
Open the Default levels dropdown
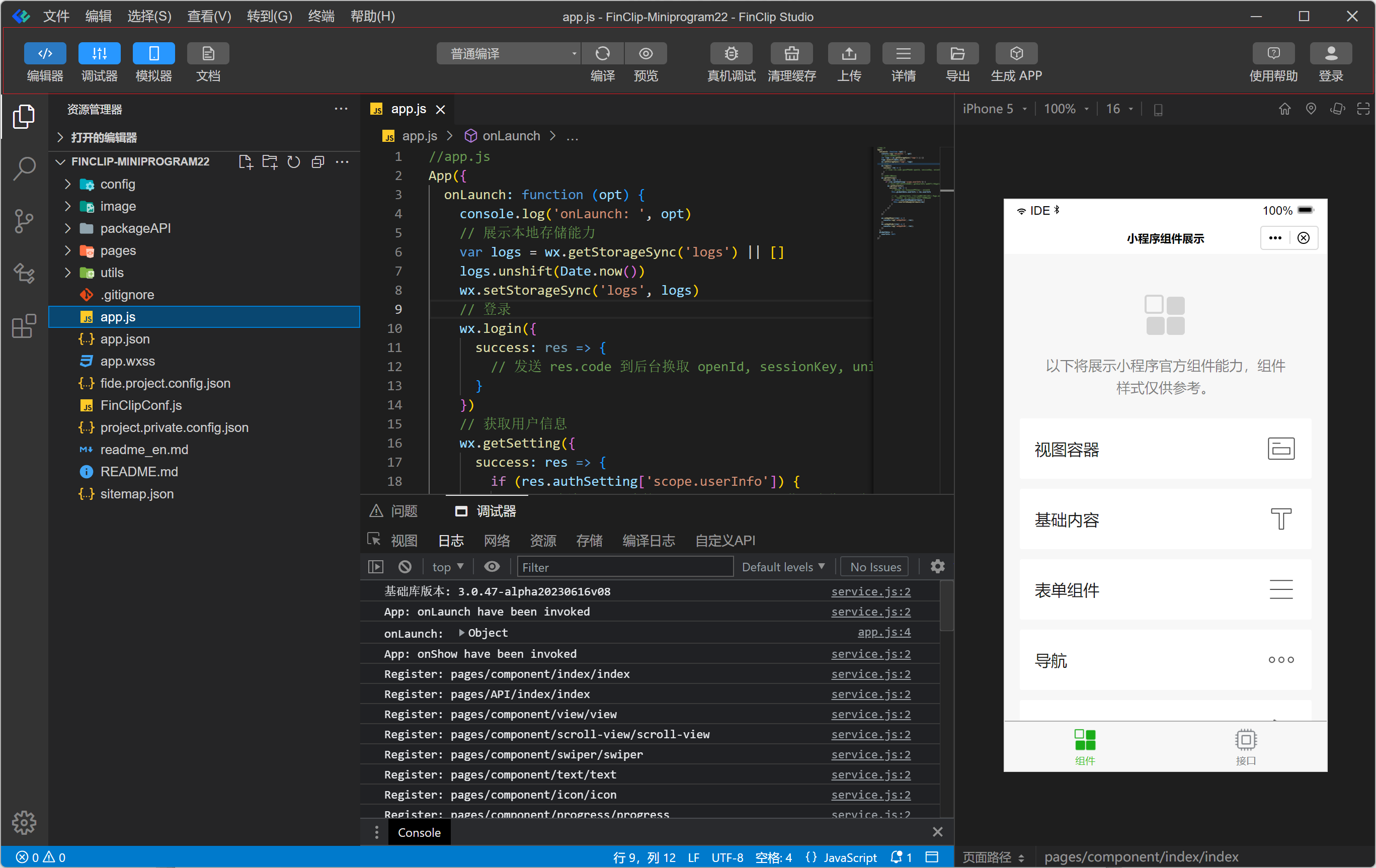click(x=782, y=566)
